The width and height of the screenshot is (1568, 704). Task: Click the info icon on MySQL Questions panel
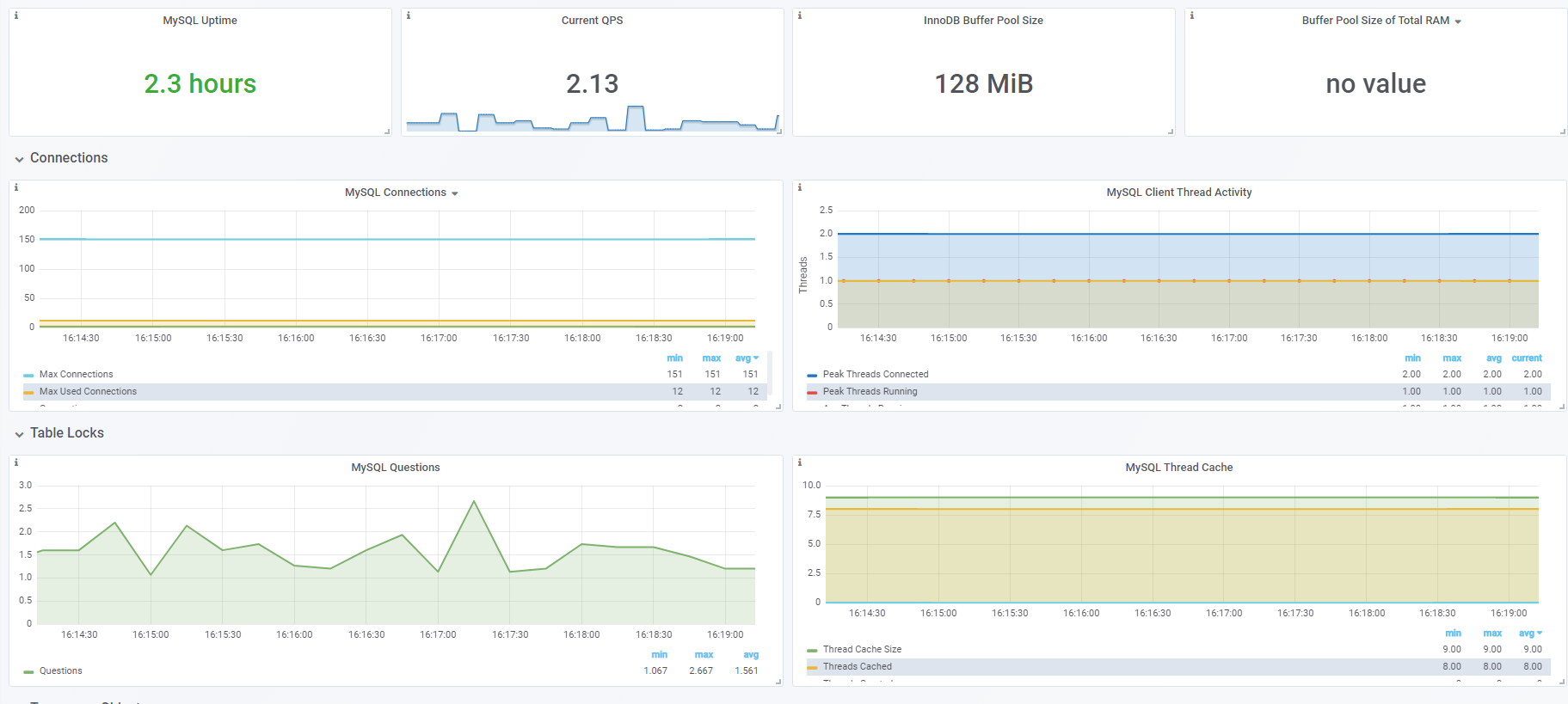tap(16, 462)
